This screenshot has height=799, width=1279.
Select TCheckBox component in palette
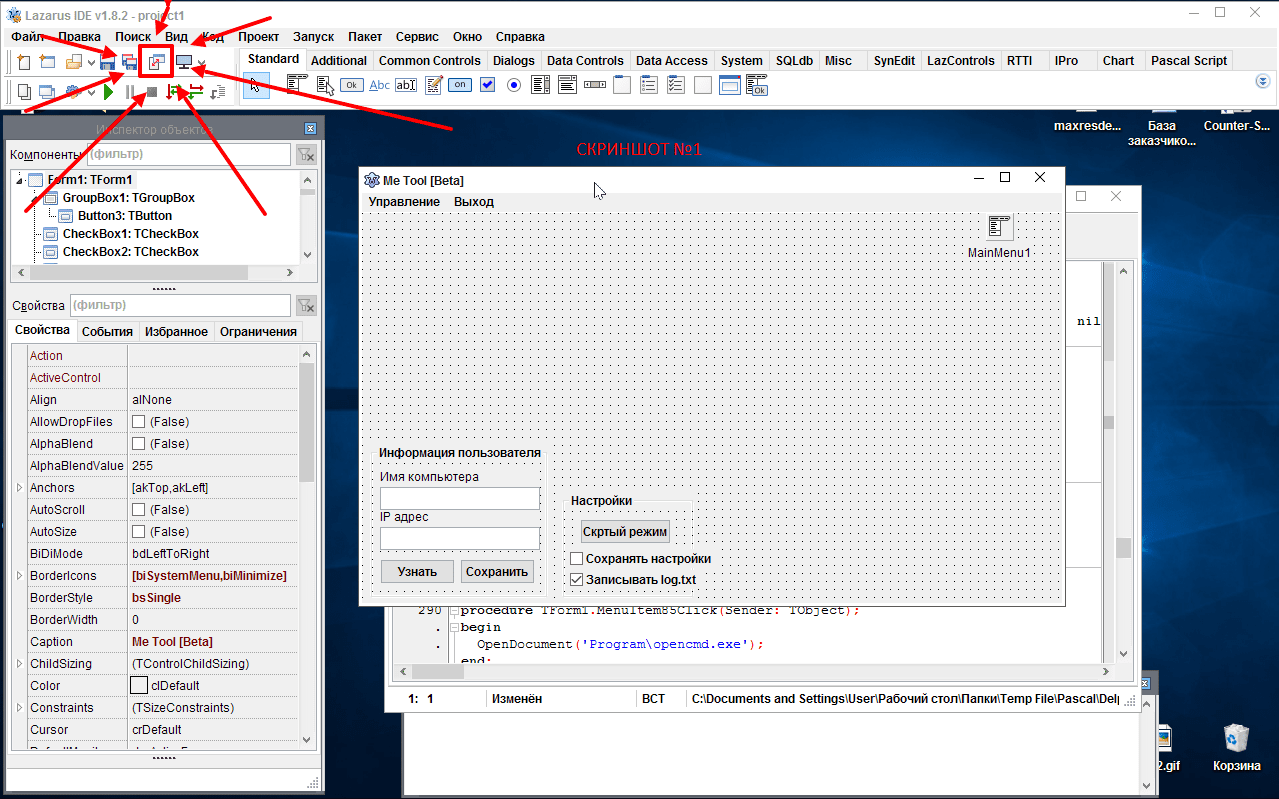coord(487,85)
